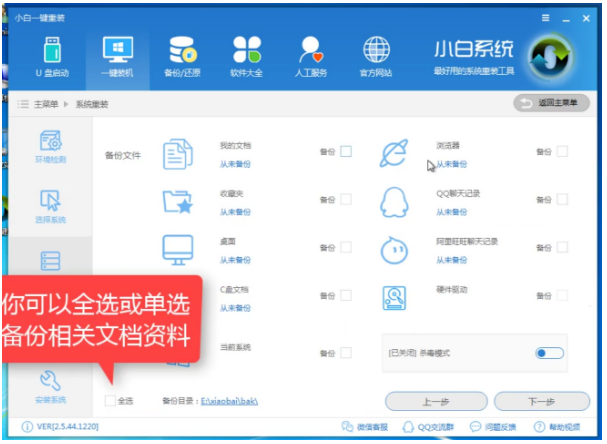This screenshot has width=607, height=444.
Task: Toggle the 杀毒模式 switch
Action: click(550, 353)
